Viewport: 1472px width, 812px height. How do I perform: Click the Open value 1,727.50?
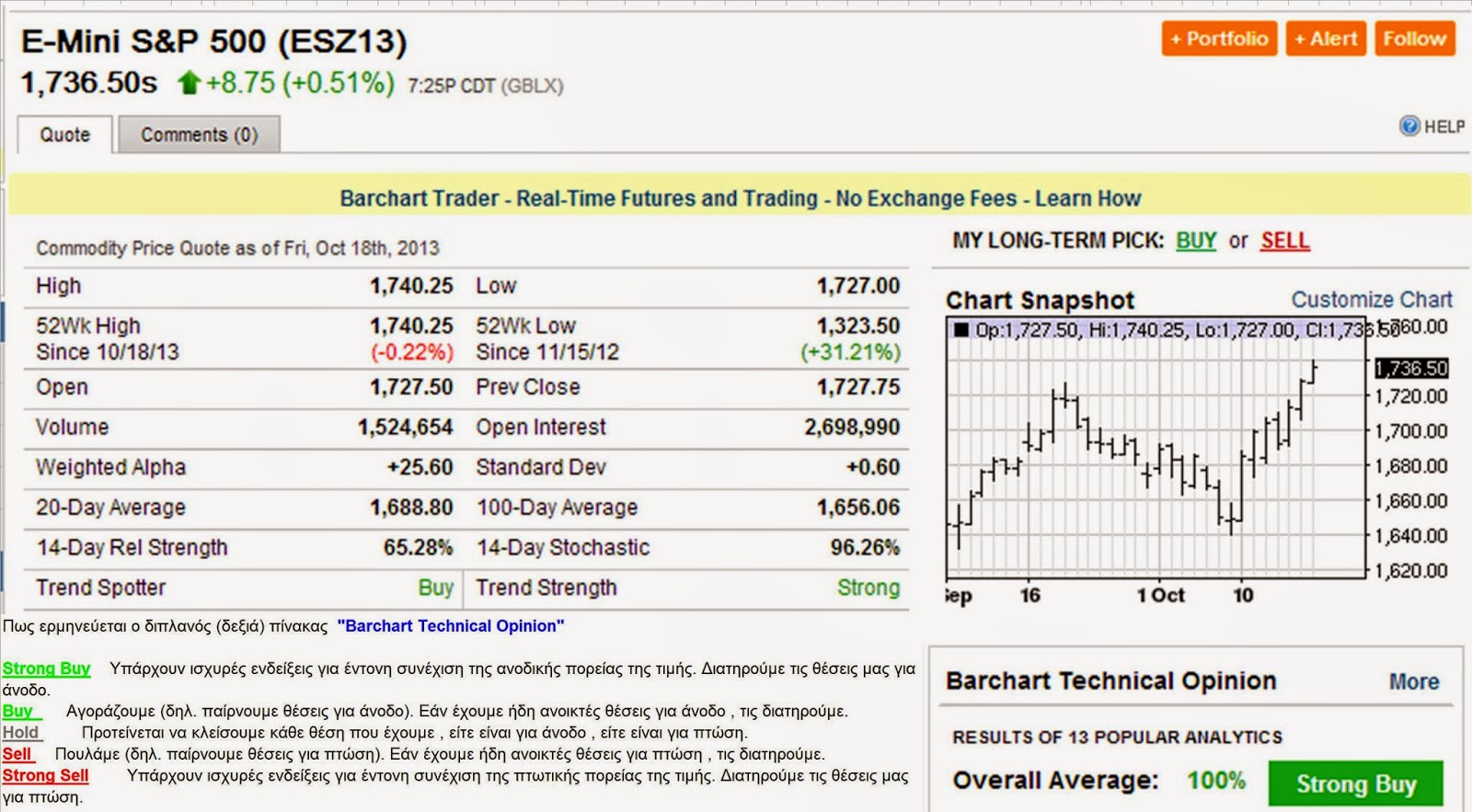click(411, 387)
